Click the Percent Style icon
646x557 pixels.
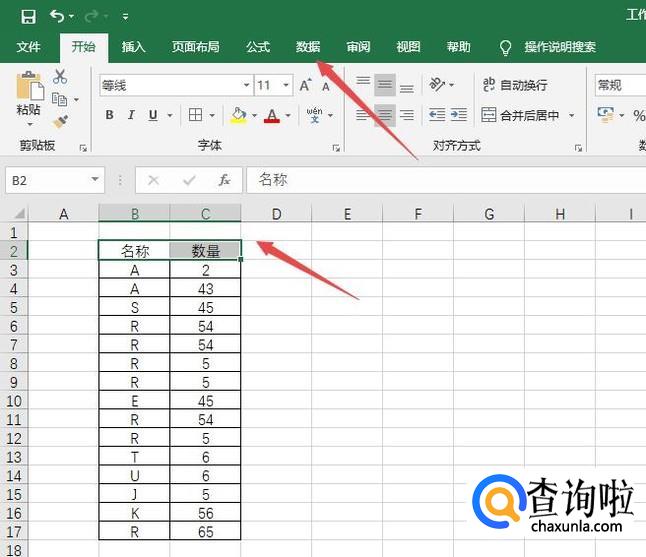(x=639, y=115)
